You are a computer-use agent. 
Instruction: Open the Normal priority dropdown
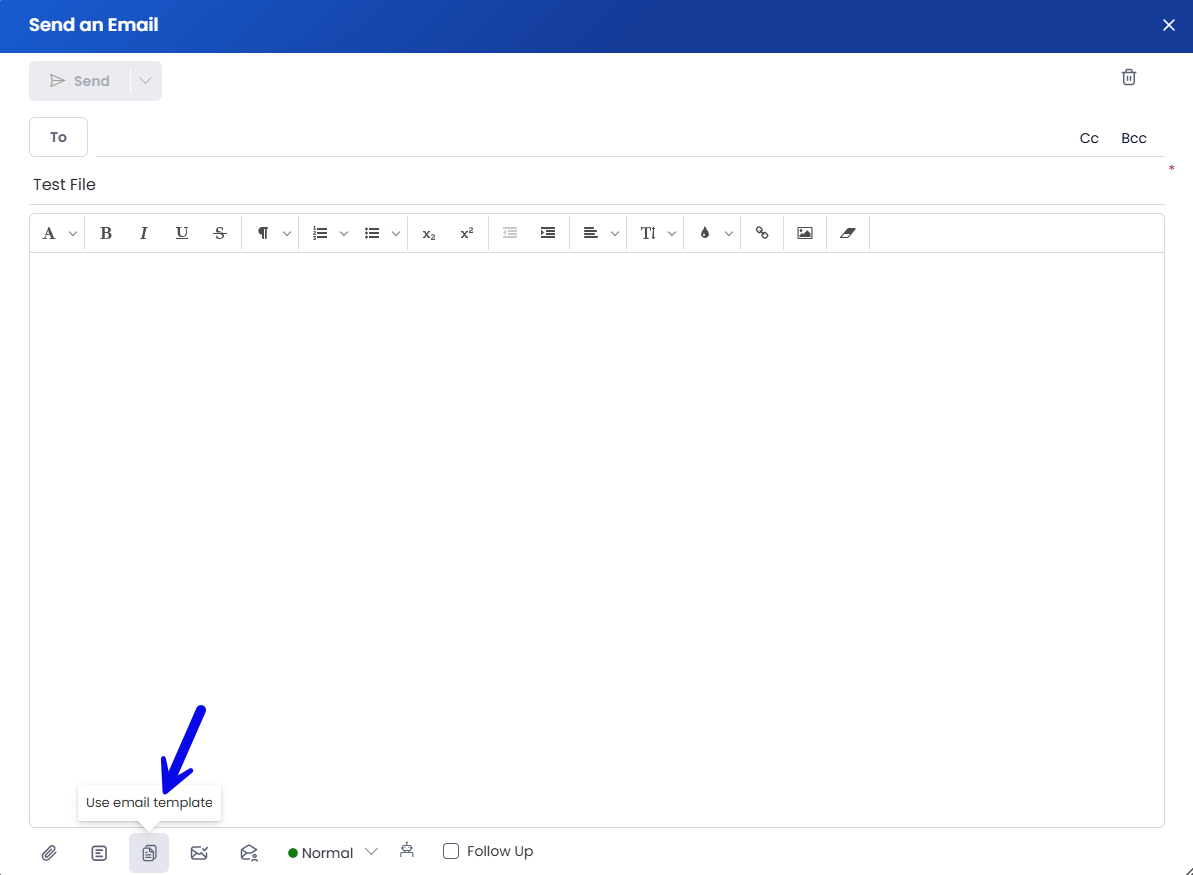(332, 853)
